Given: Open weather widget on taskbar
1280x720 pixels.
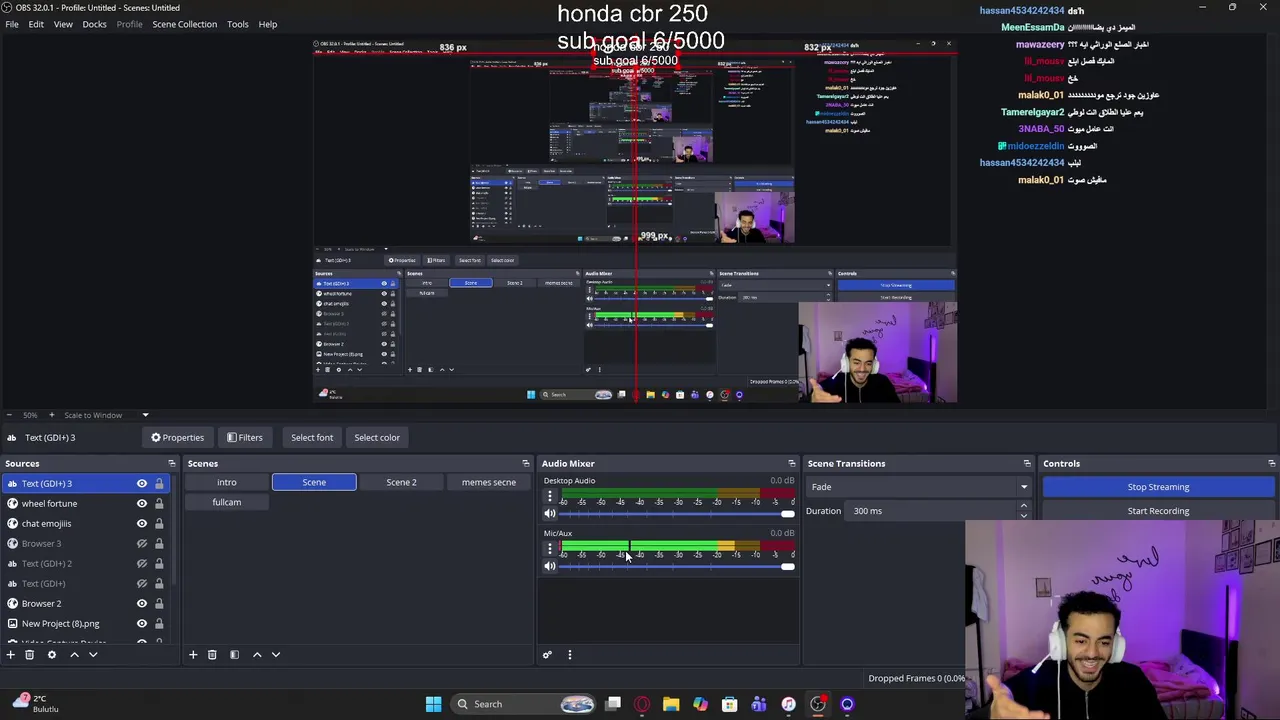Looking at the screenshot, I should pyautogui.click(x=36, y=704).
